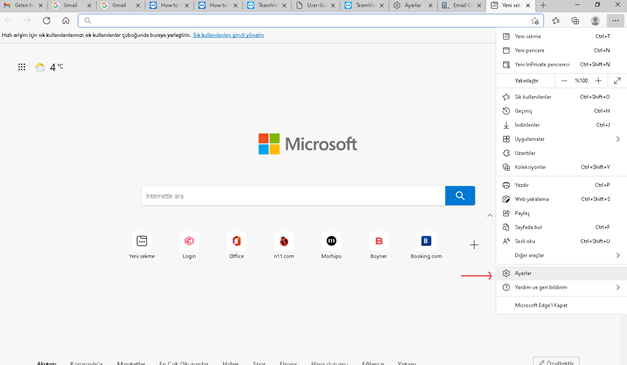
Task: Add page to favorites via address bar star
Action: coord(535,21)
